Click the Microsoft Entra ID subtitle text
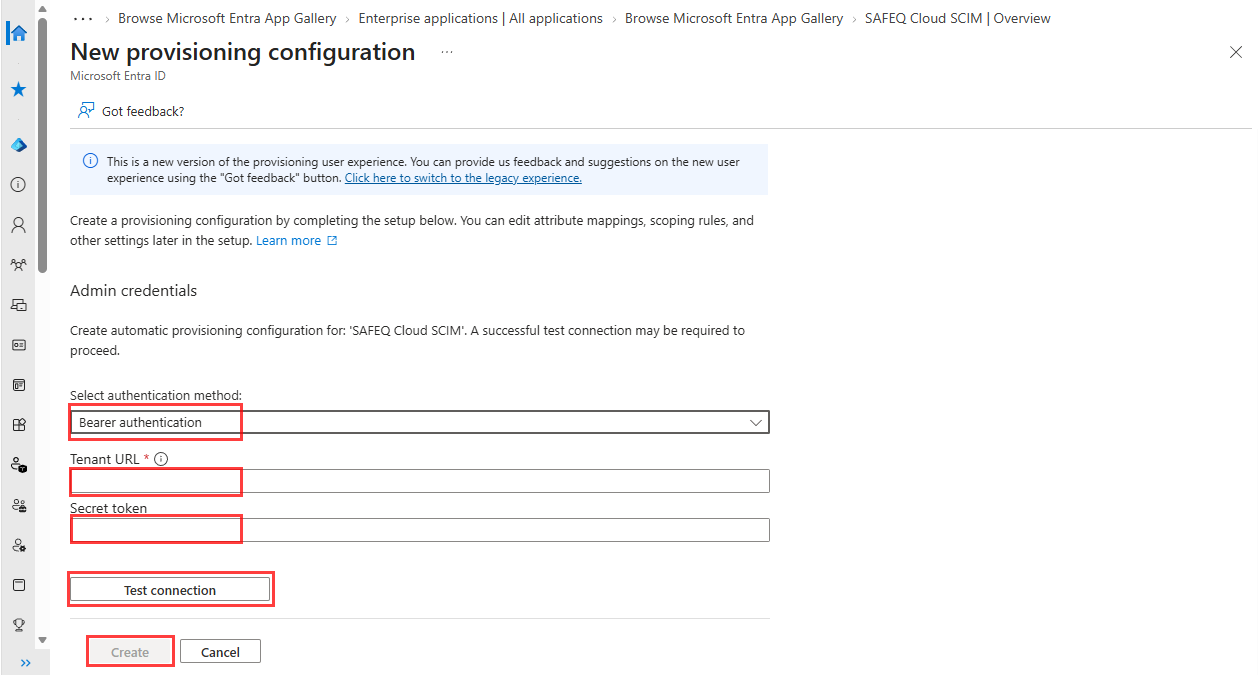This screenshot has width=1258, height=675. tap(118, 76)
